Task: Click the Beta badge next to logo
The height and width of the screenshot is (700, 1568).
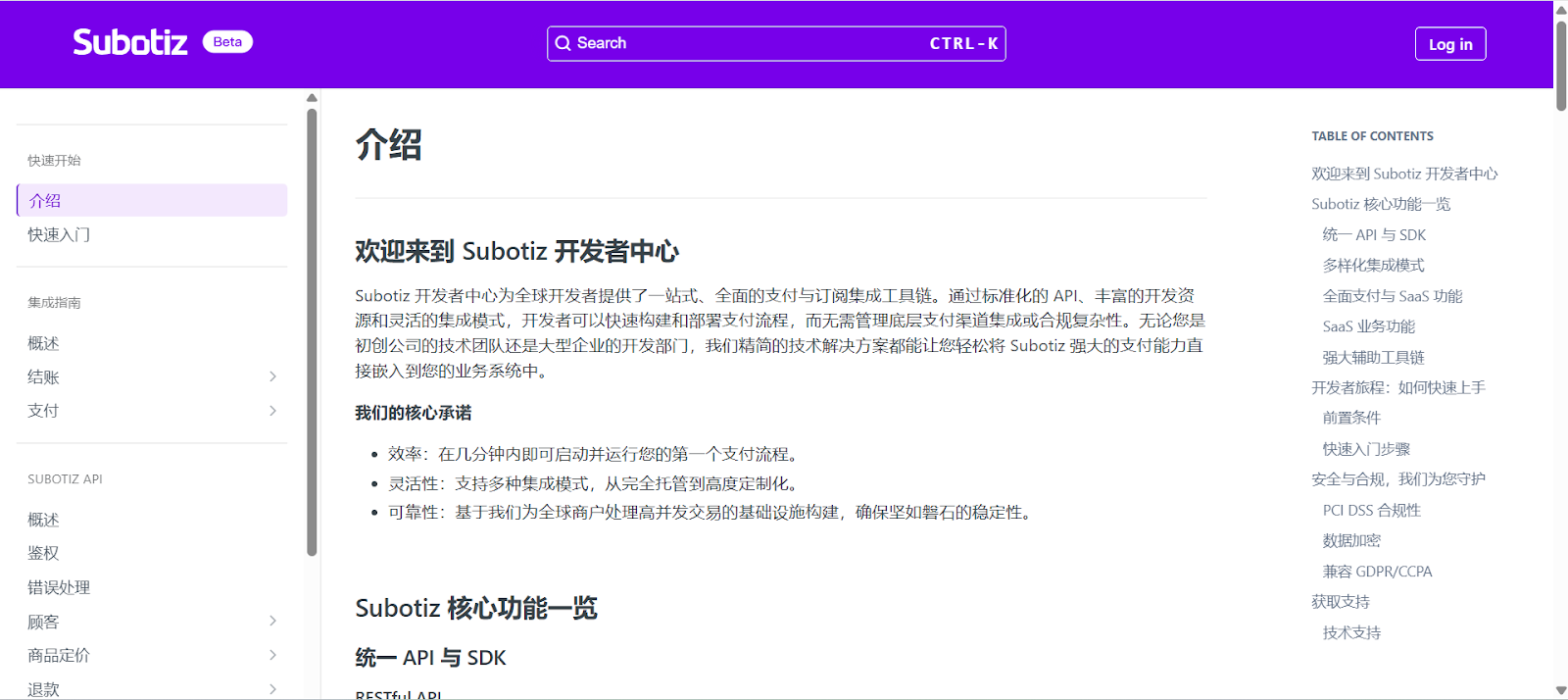Action: 227,42
